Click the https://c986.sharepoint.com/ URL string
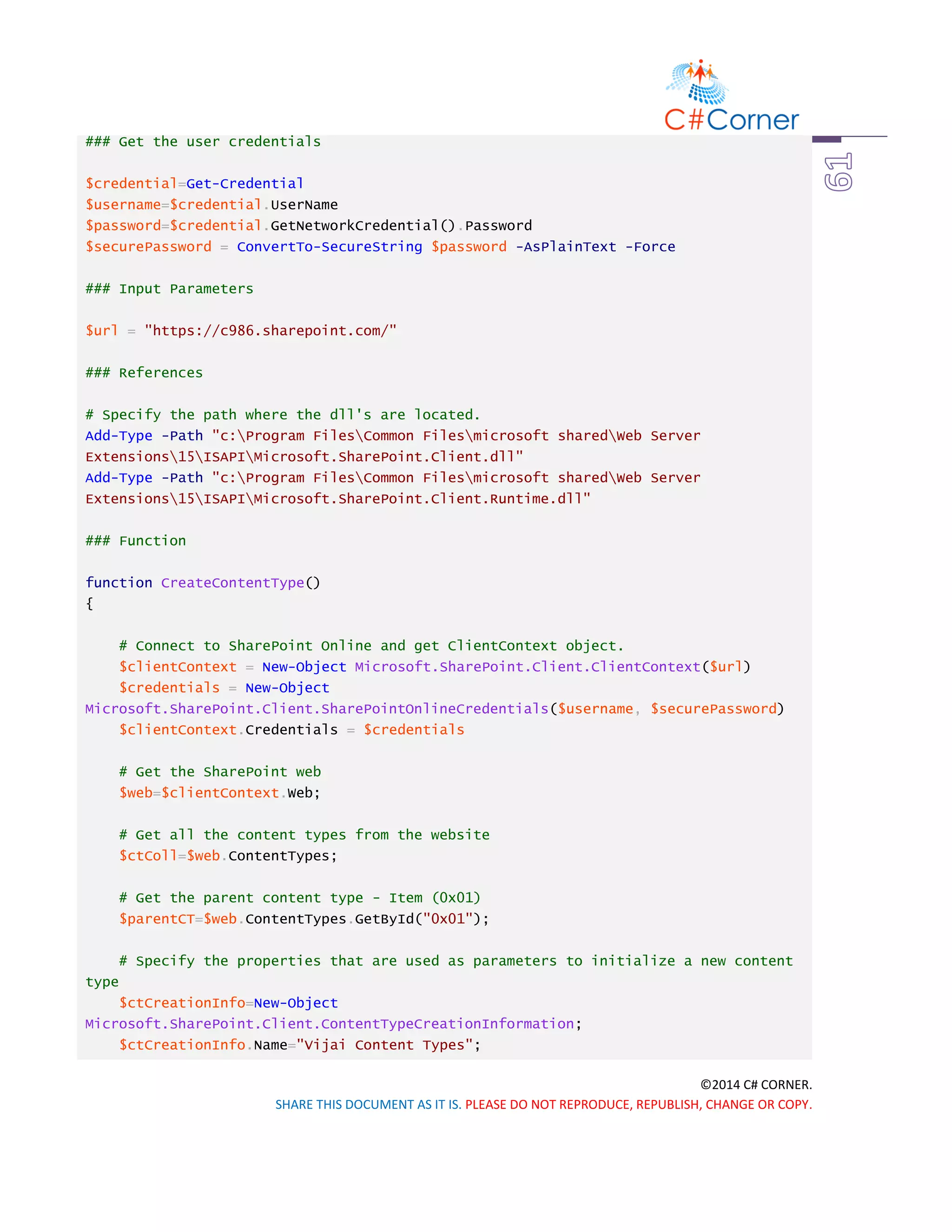Screen dimensions: 952x1232 (270, 331)
